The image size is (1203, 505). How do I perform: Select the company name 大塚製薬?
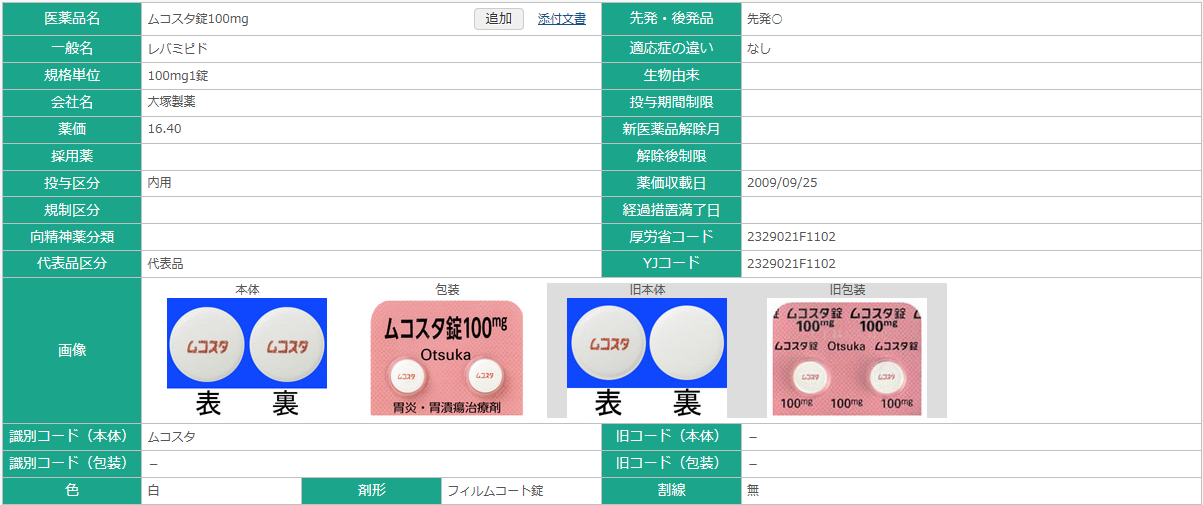coord(172,102)
